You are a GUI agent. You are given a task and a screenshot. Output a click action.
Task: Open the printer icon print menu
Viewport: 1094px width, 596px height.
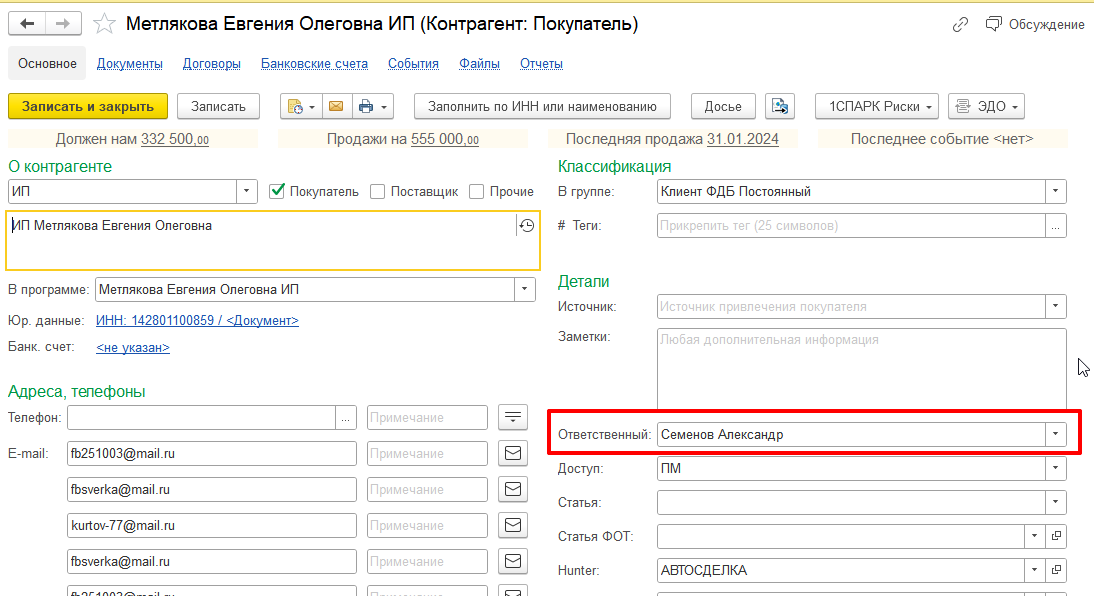[x=373, y=107]
